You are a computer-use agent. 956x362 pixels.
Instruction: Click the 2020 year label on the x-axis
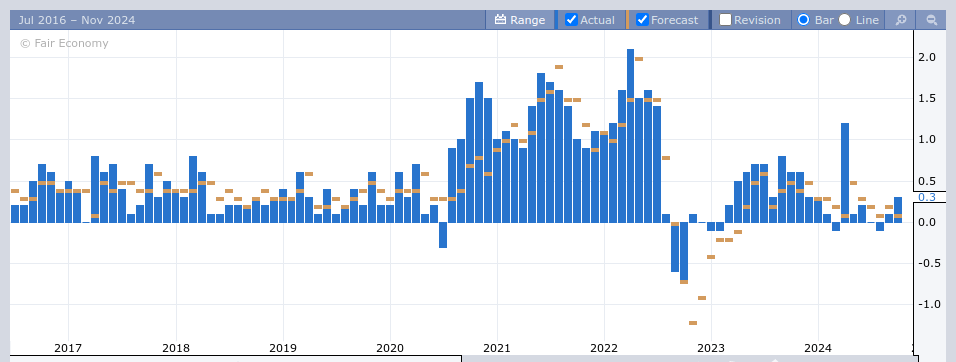(390, 348)
